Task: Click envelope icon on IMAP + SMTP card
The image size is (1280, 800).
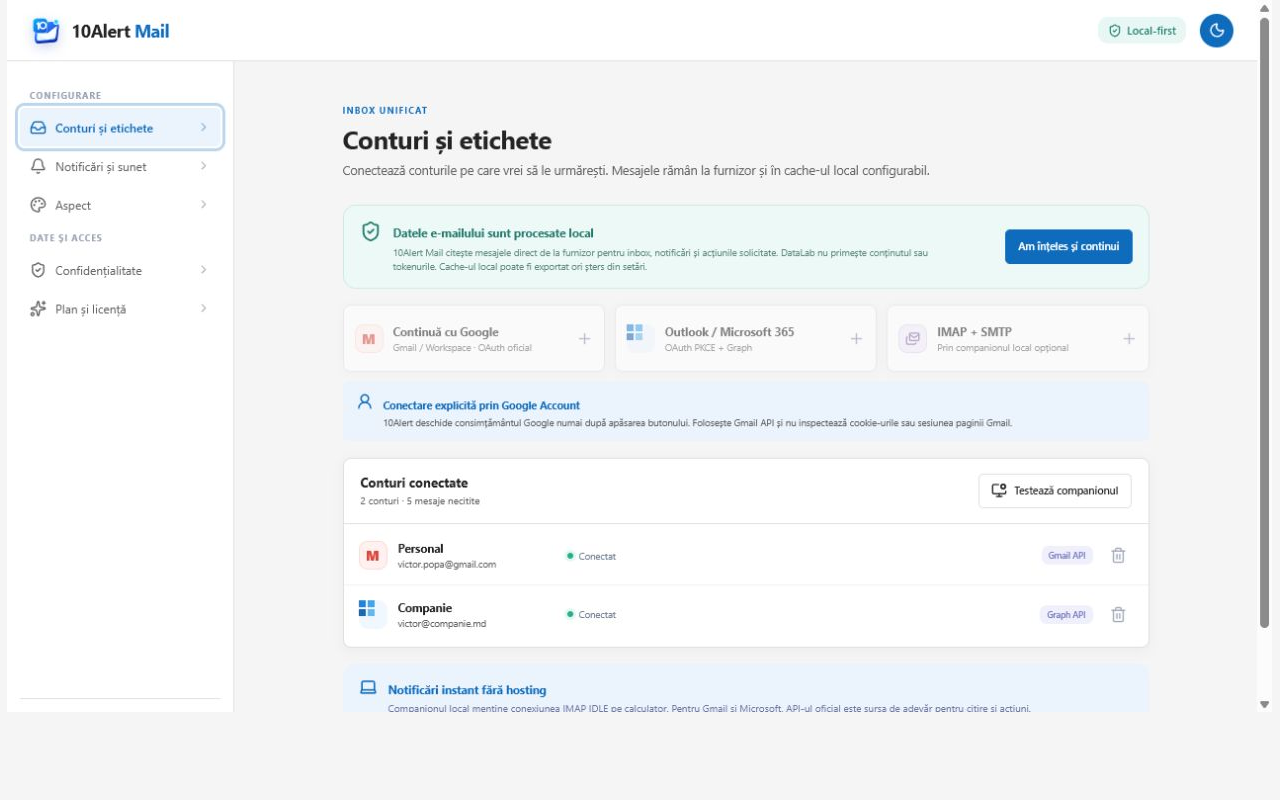Action: pos(912,339)
